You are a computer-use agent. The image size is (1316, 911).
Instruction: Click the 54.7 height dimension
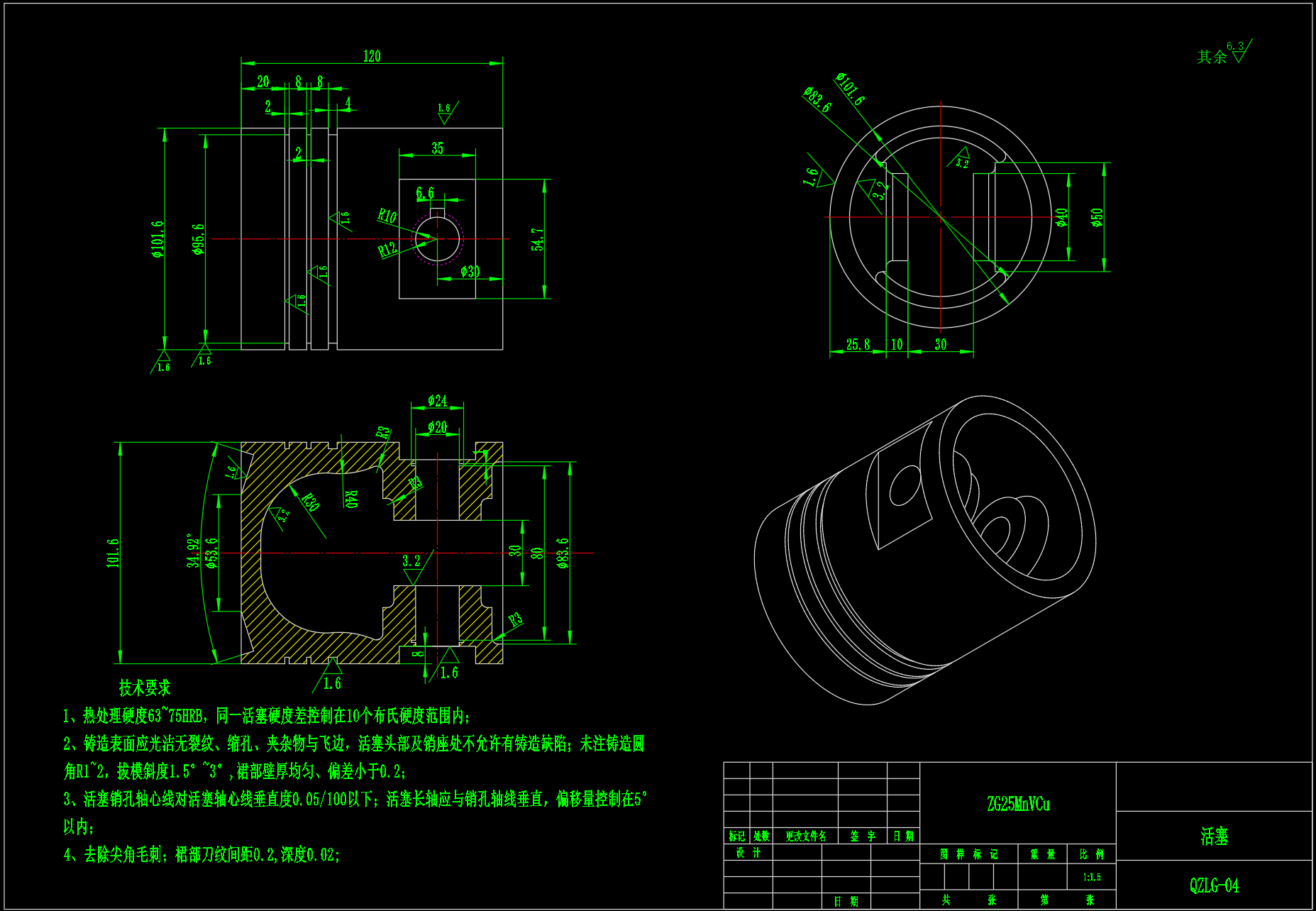538,239
